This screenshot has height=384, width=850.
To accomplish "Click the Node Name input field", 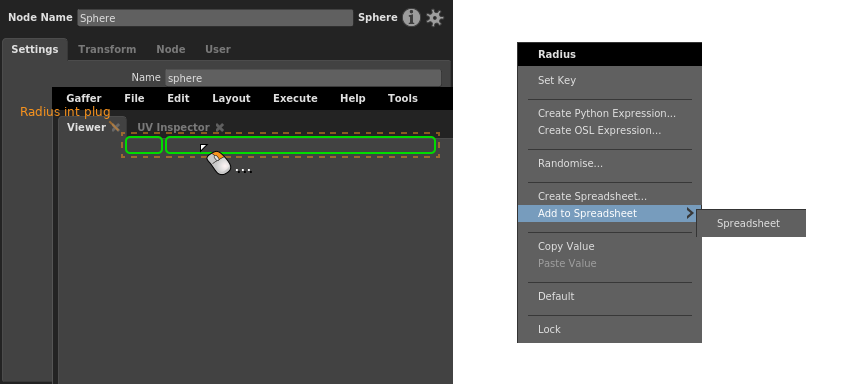I will coord(215,18).
